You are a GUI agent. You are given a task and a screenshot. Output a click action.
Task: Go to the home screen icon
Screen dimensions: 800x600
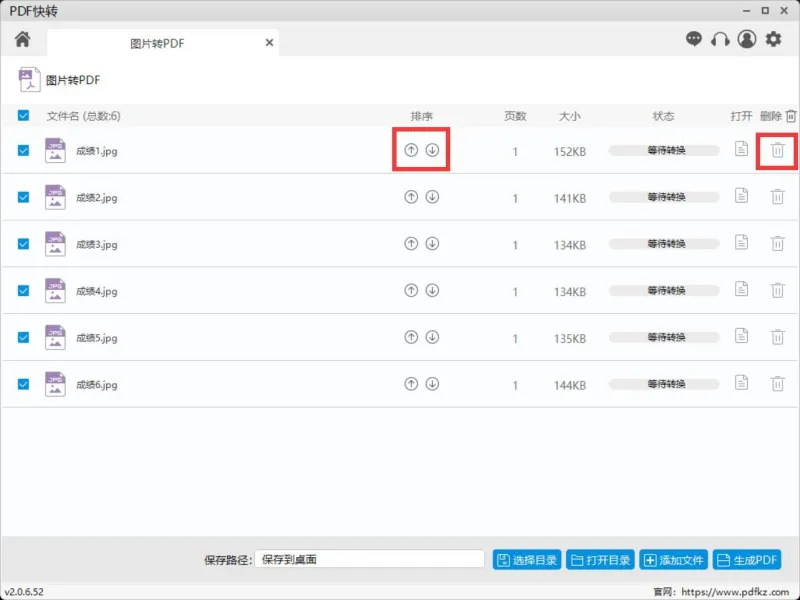pos(22,39)
